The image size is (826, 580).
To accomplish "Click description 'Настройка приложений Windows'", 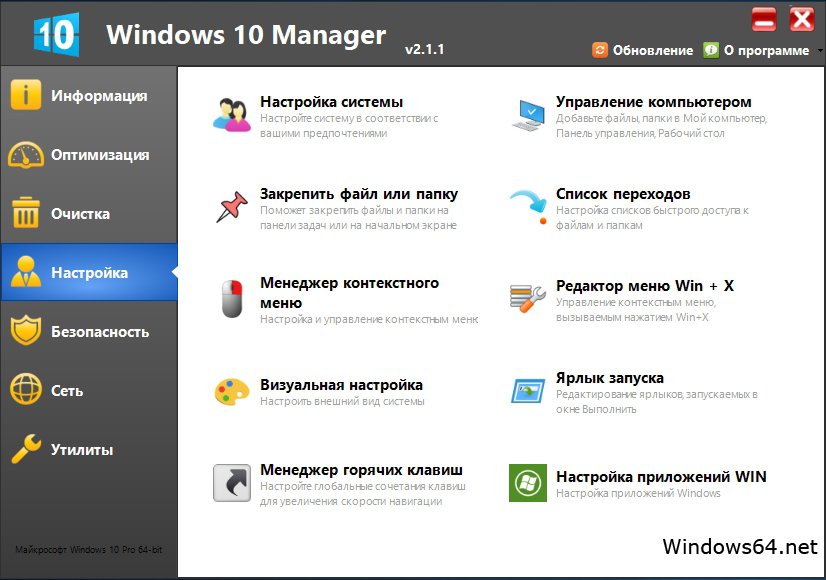I will point(638,493).
